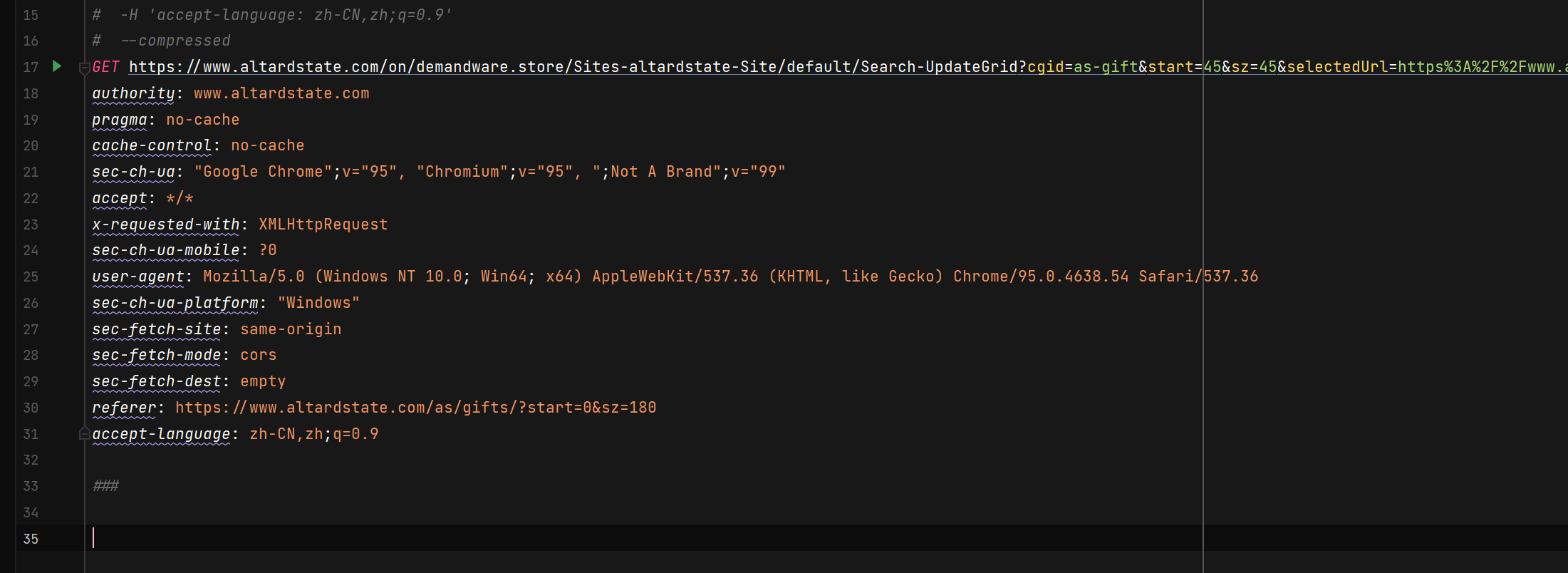This screenshot has height=573, width=1568.
Task: Click the commented --compressed line
Action: point(162,41)
